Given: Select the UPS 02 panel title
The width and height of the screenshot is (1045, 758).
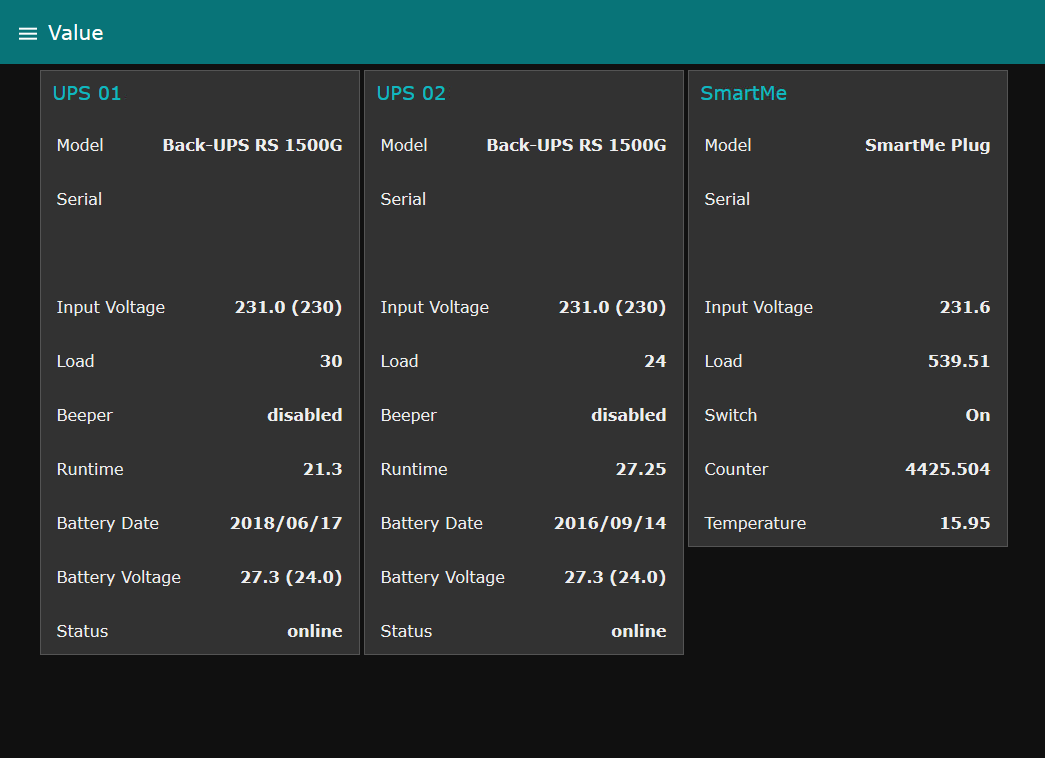Looking at the screenshot, I should click(411, 93).
